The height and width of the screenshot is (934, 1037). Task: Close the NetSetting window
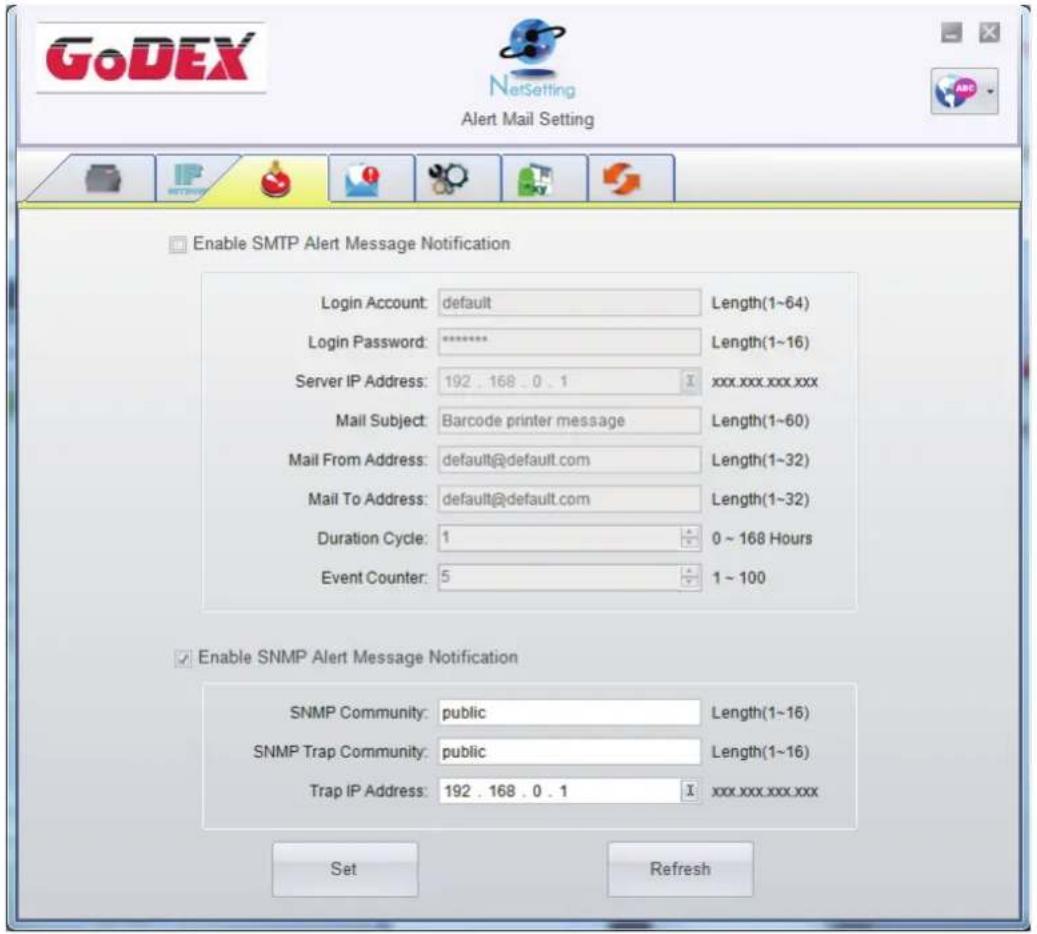pos(989,32)
